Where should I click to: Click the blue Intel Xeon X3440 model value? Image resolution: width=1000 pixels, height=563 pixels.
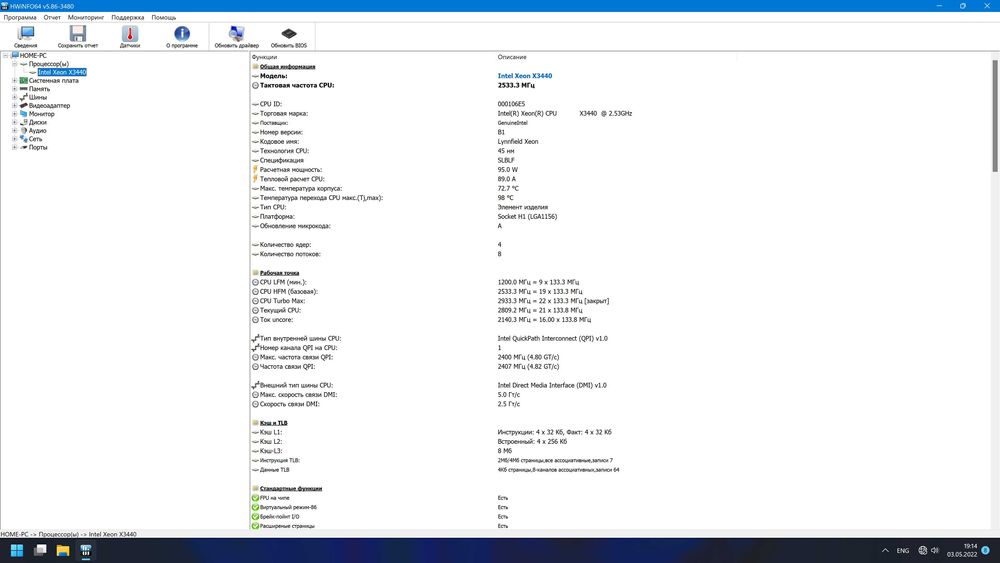(525, 76)
